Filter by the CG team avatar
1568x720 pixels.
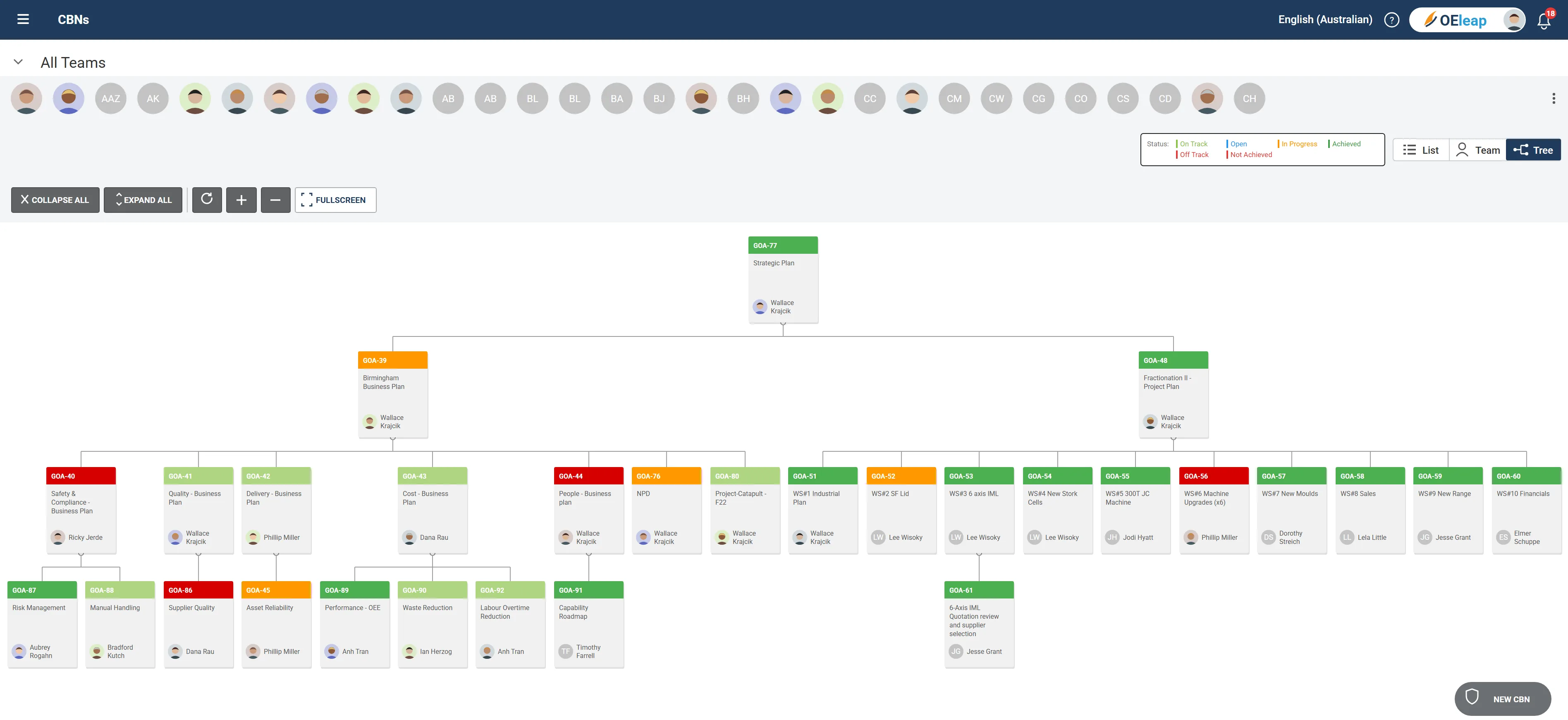1038,99
